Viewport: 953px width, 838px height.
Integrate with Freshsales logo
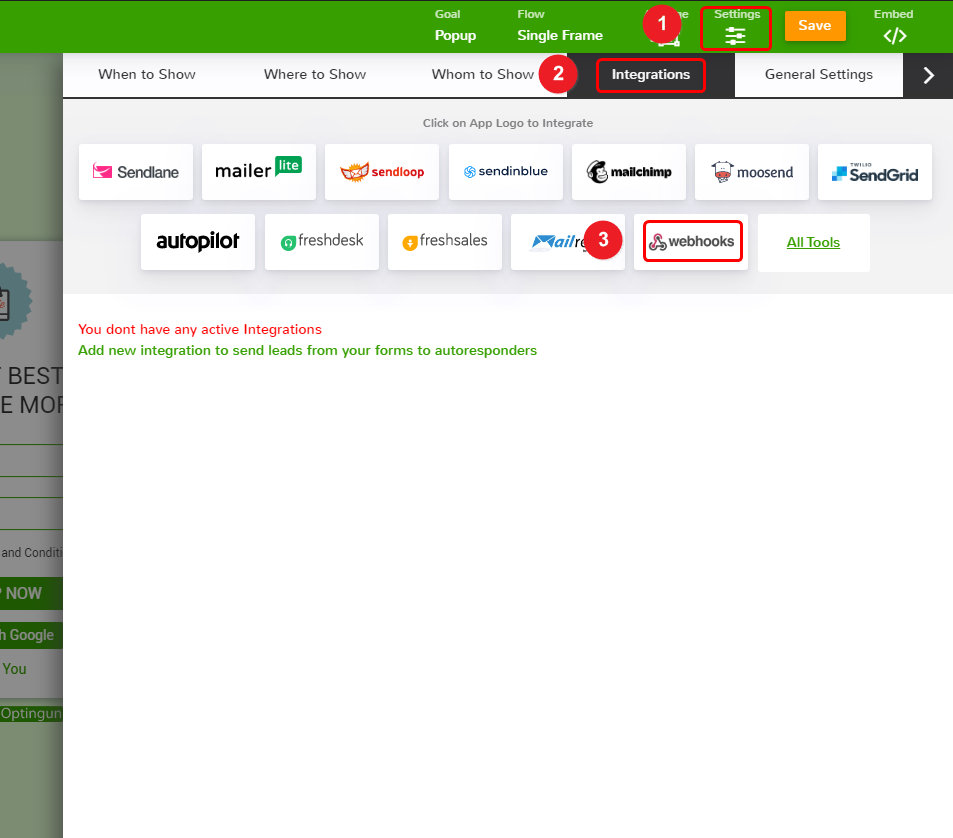coord(445,242)
